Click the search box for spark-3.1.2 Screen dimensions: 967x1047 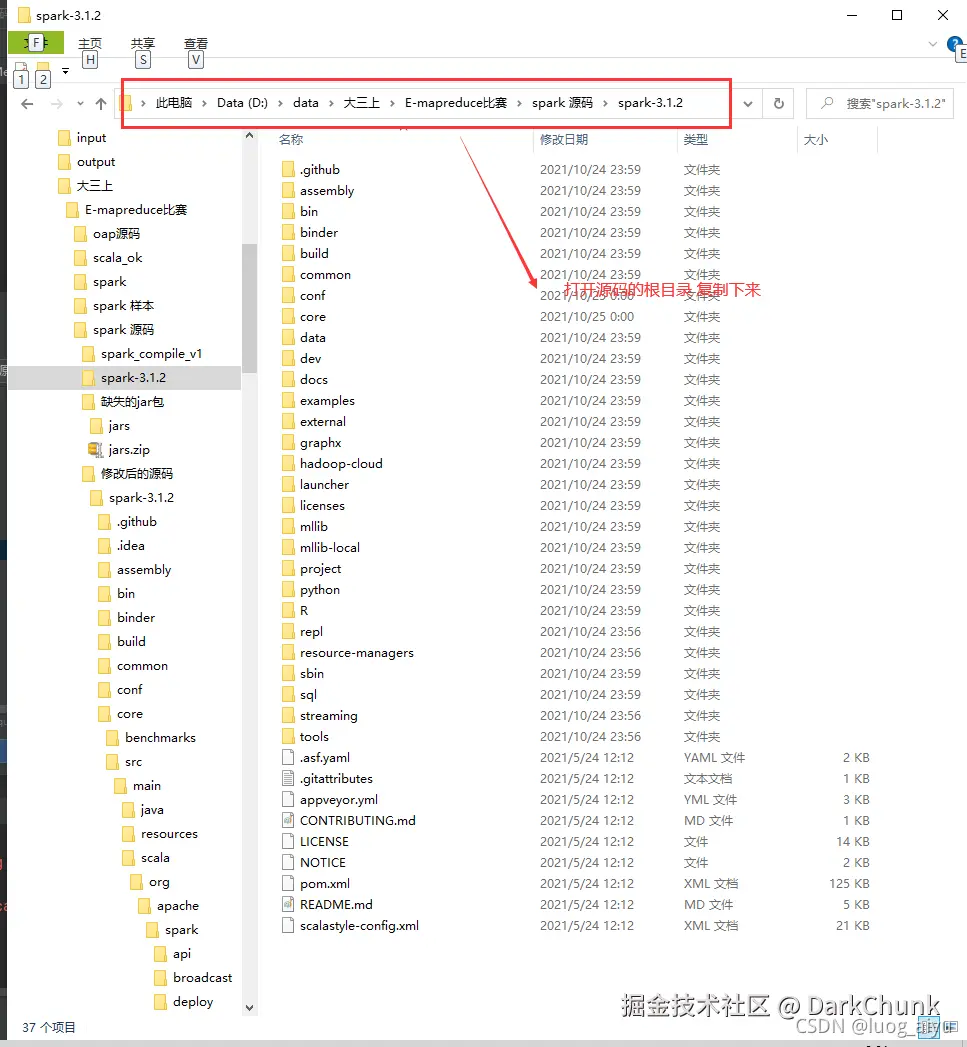880,103
